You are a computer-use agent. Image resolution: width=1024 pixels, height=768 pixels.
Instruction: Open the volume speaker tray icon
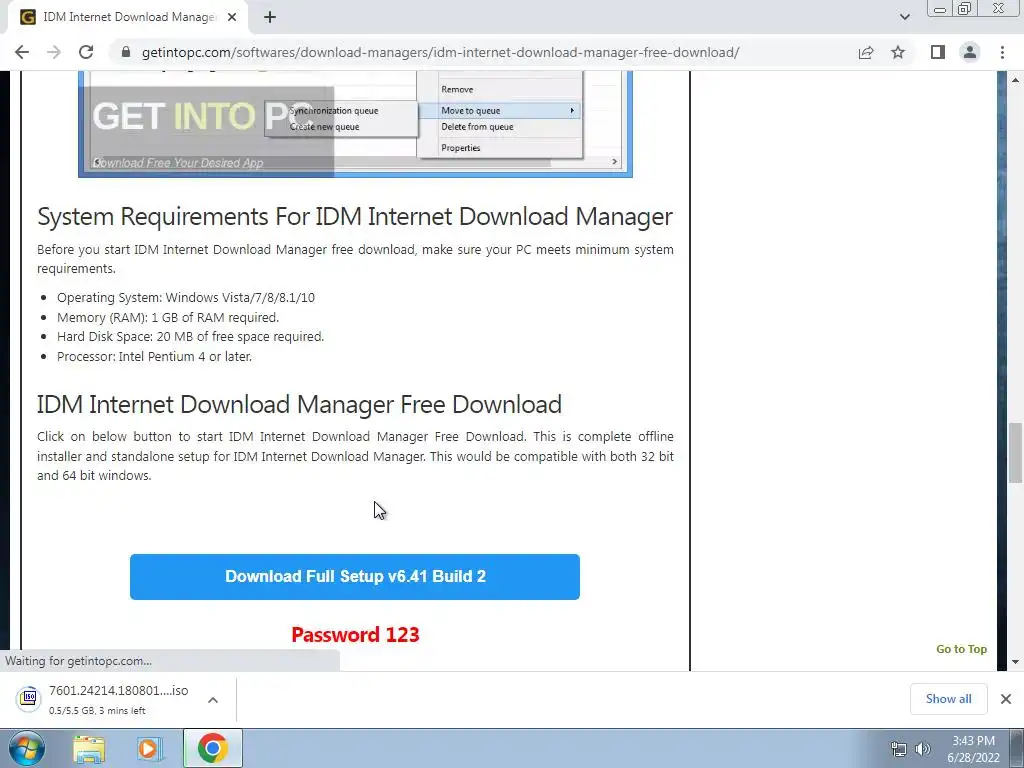pos(923,749)
